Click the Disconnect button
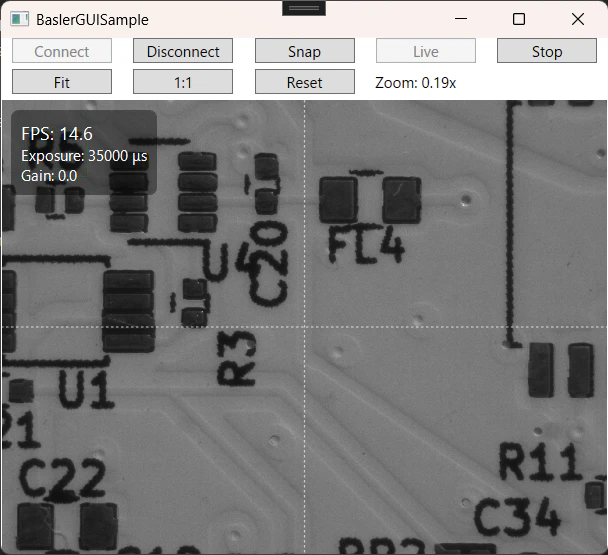The height and width of the screenshot is (555, 608). pyautogui.click(x=183, y=51)
